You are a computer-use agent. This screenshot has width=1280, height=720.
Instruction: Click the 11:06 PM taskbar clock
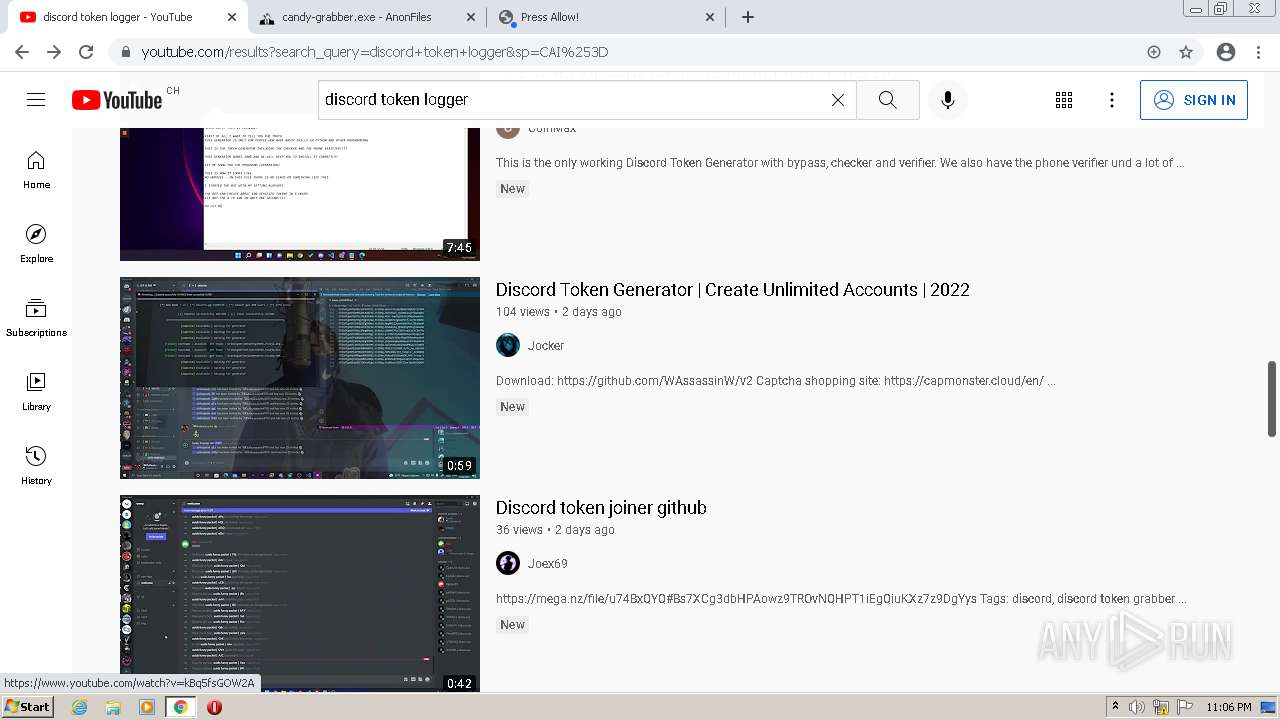click(1229, 707)
